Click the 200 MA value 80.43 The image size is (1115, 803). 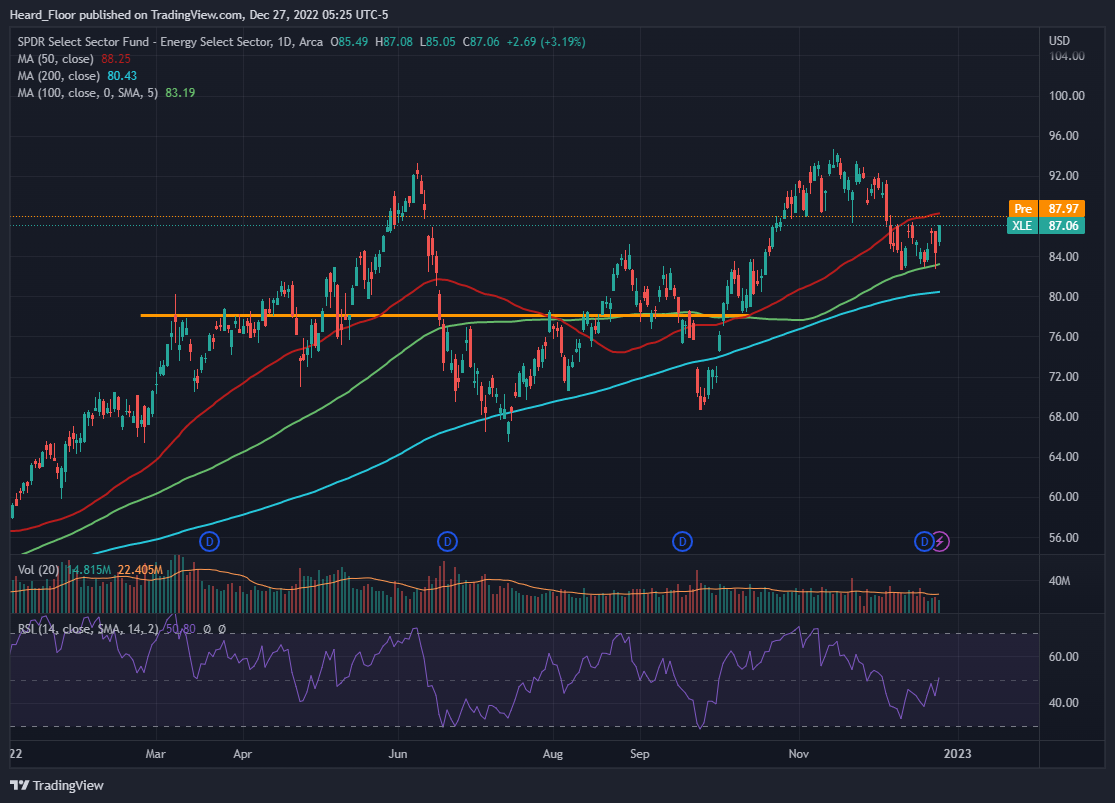click(122, 76)
